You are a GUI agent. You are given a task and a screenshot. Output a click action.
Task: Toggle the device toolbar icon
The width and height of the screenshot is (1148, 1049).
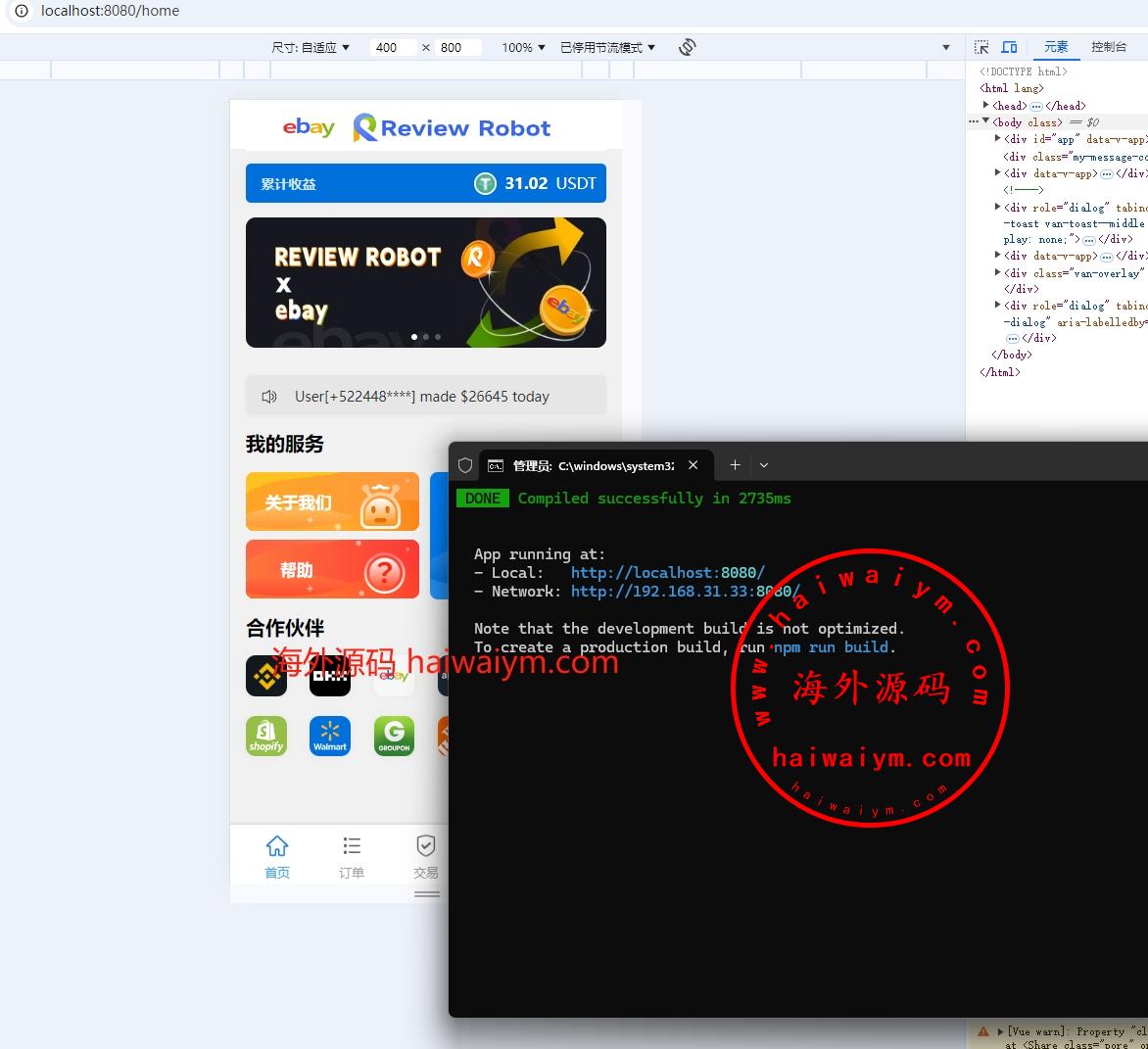pos(1009,47)
